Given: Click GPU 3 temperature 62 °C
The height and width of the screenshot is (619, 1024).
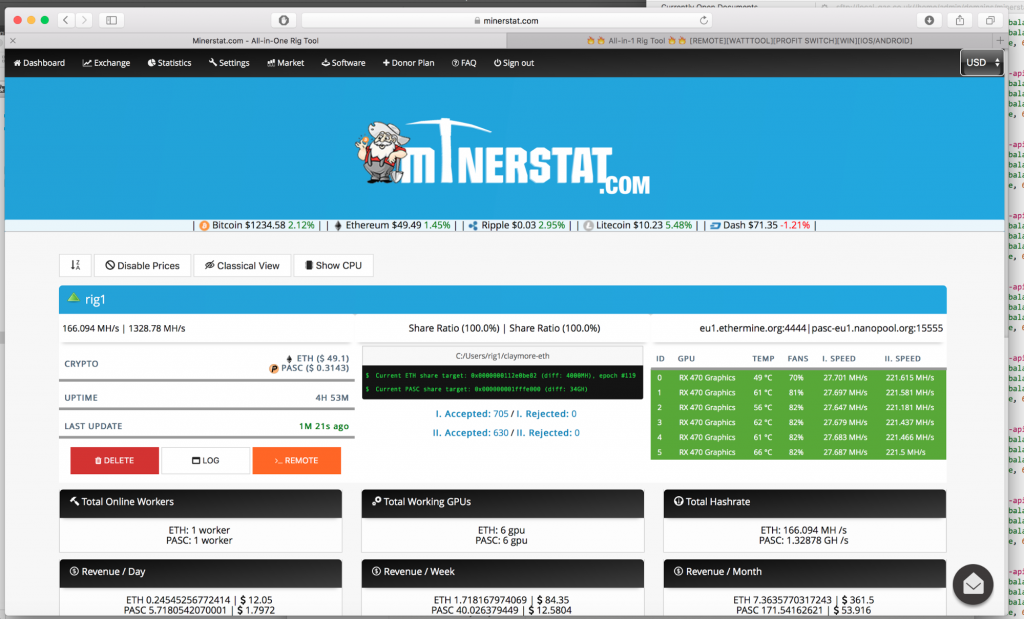Looking at the screenshot, I should click(x=763, y=422).
